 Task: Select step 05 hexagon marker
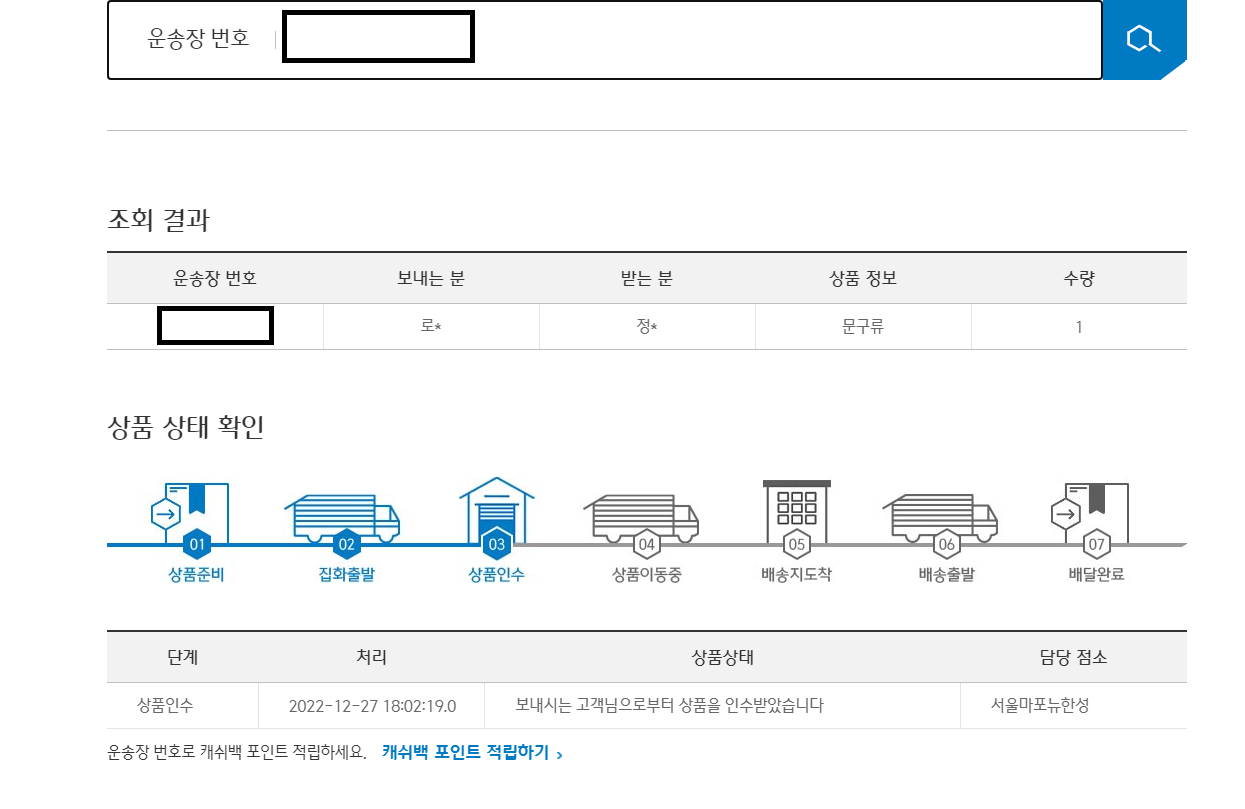[x=797, y=545]
